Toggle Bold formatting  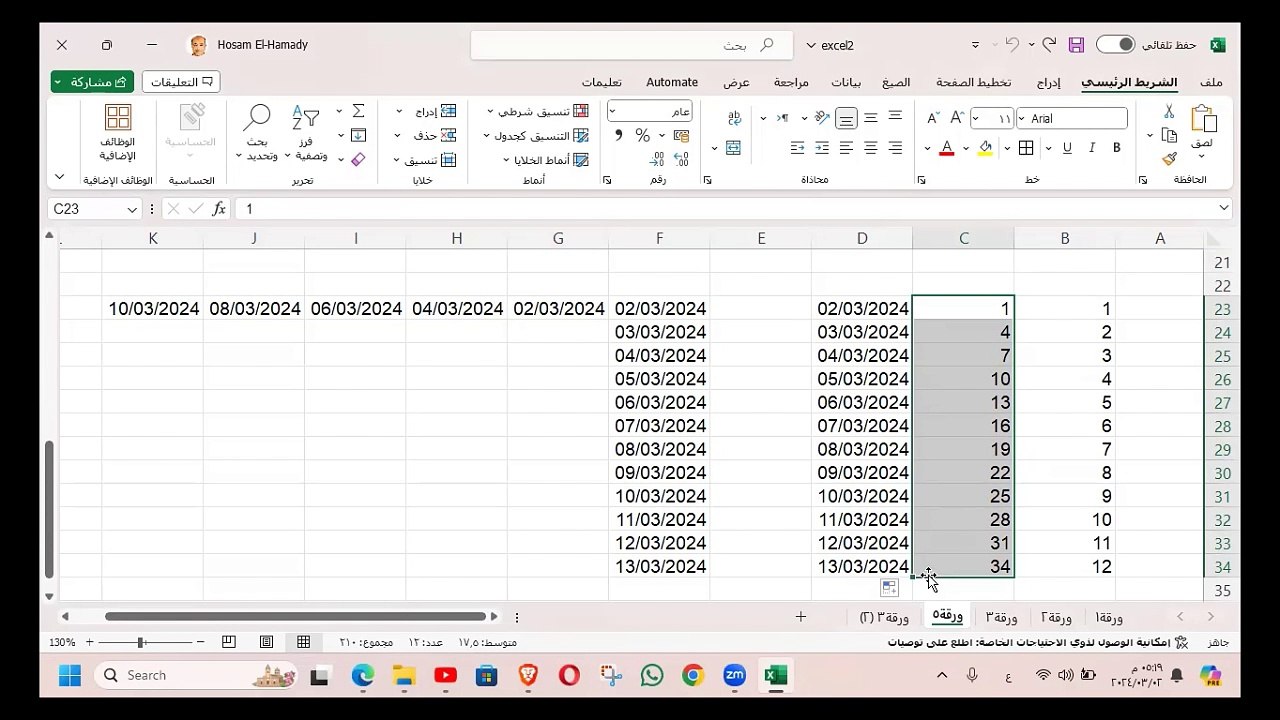tap(1116, 148)
